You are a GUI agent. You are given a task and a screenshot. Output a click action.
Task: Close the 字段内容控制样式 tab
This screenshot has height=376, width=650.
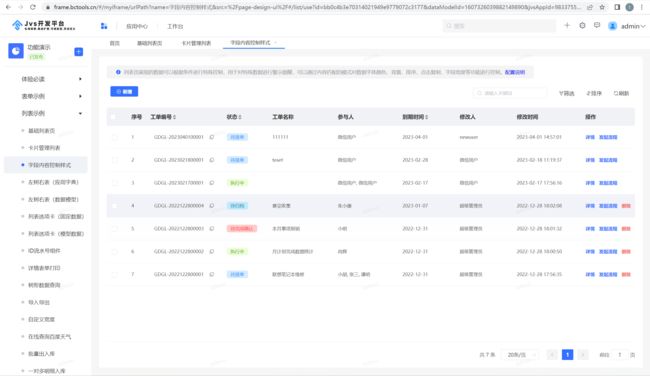point(275,42)
